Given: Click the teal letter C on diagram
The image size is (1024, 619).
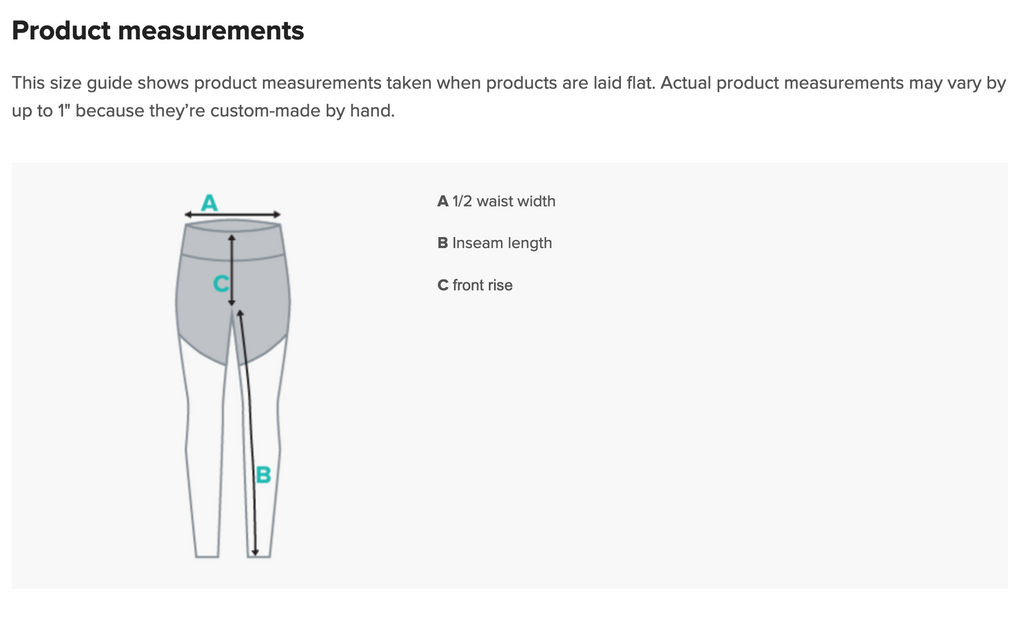Looking at the screenshot, I should pyautogui.click(x=221, y=284).
